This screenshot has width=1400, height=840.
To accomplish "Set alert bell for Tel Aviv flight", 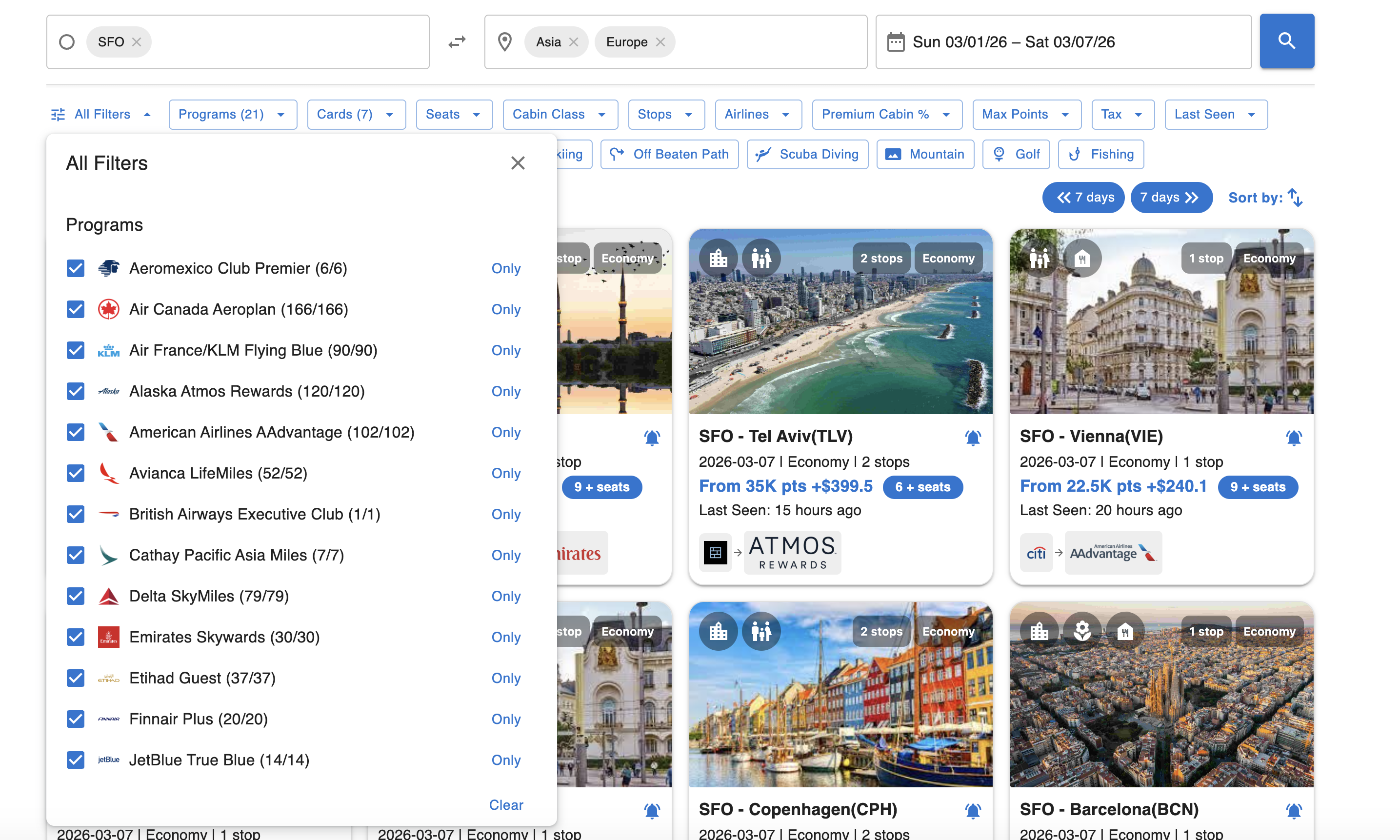I will tap(972, 437).
